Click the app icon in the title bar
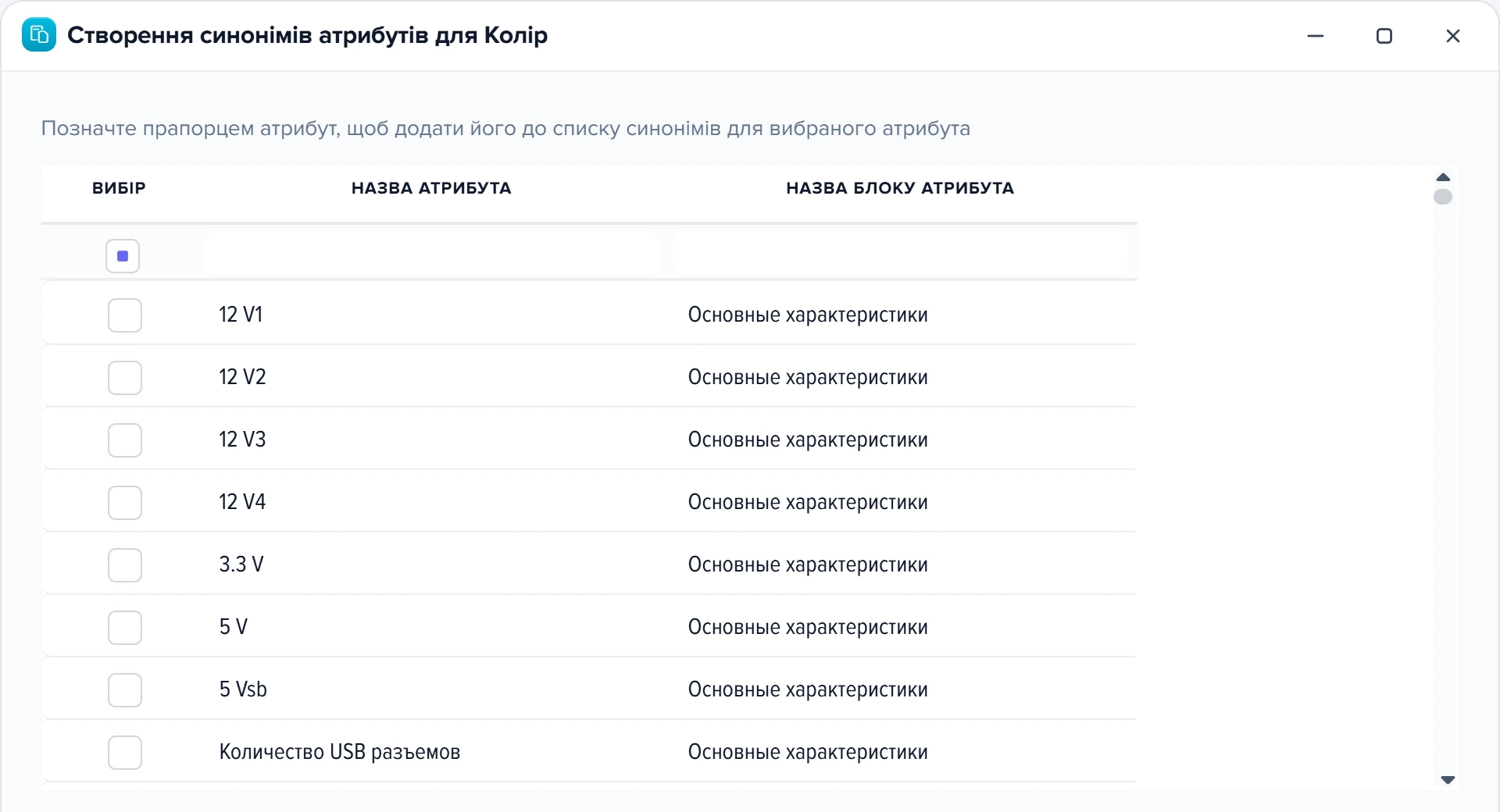Screen dimensions: 1500x812 [39, 35]
